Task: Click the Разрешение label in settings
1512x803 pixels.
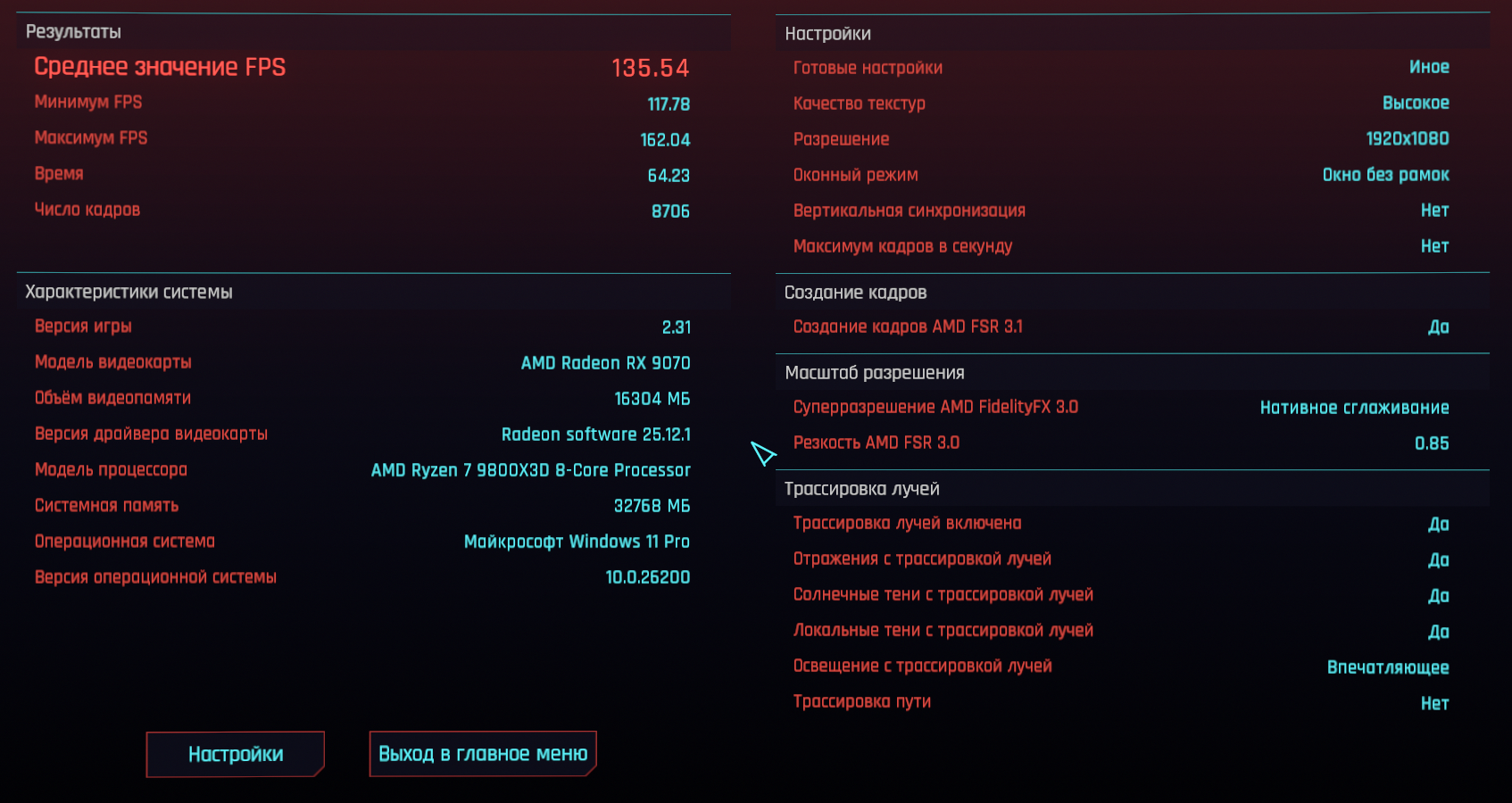Action: [x=841, y=139]
